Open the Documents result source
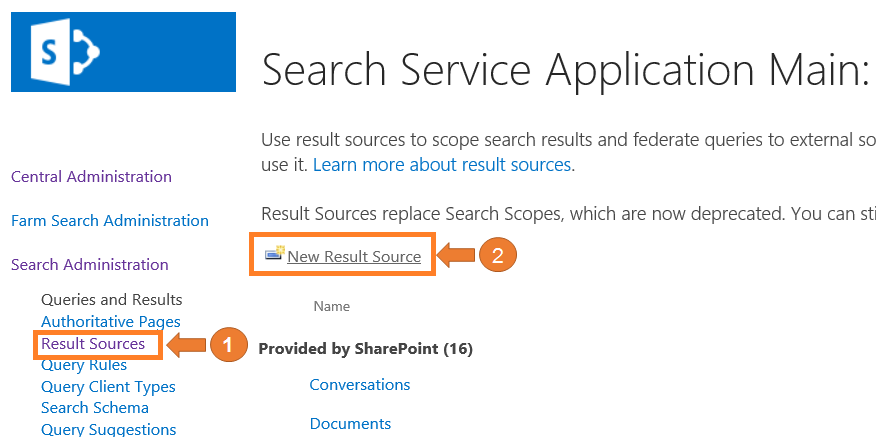Image resolution: width=876 pixels, height=437 pixels. point(350,424)
